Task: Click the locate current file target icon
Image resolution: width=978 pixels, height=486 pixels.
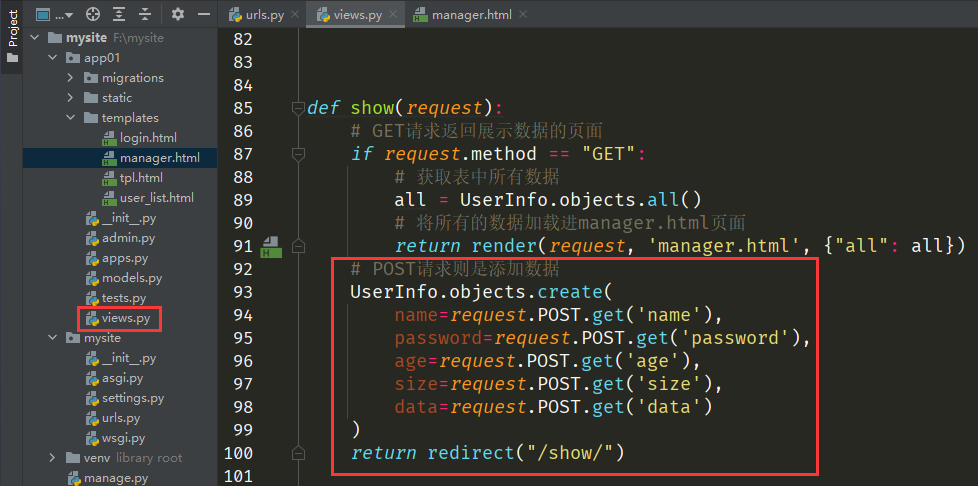Action: point(93,14)
